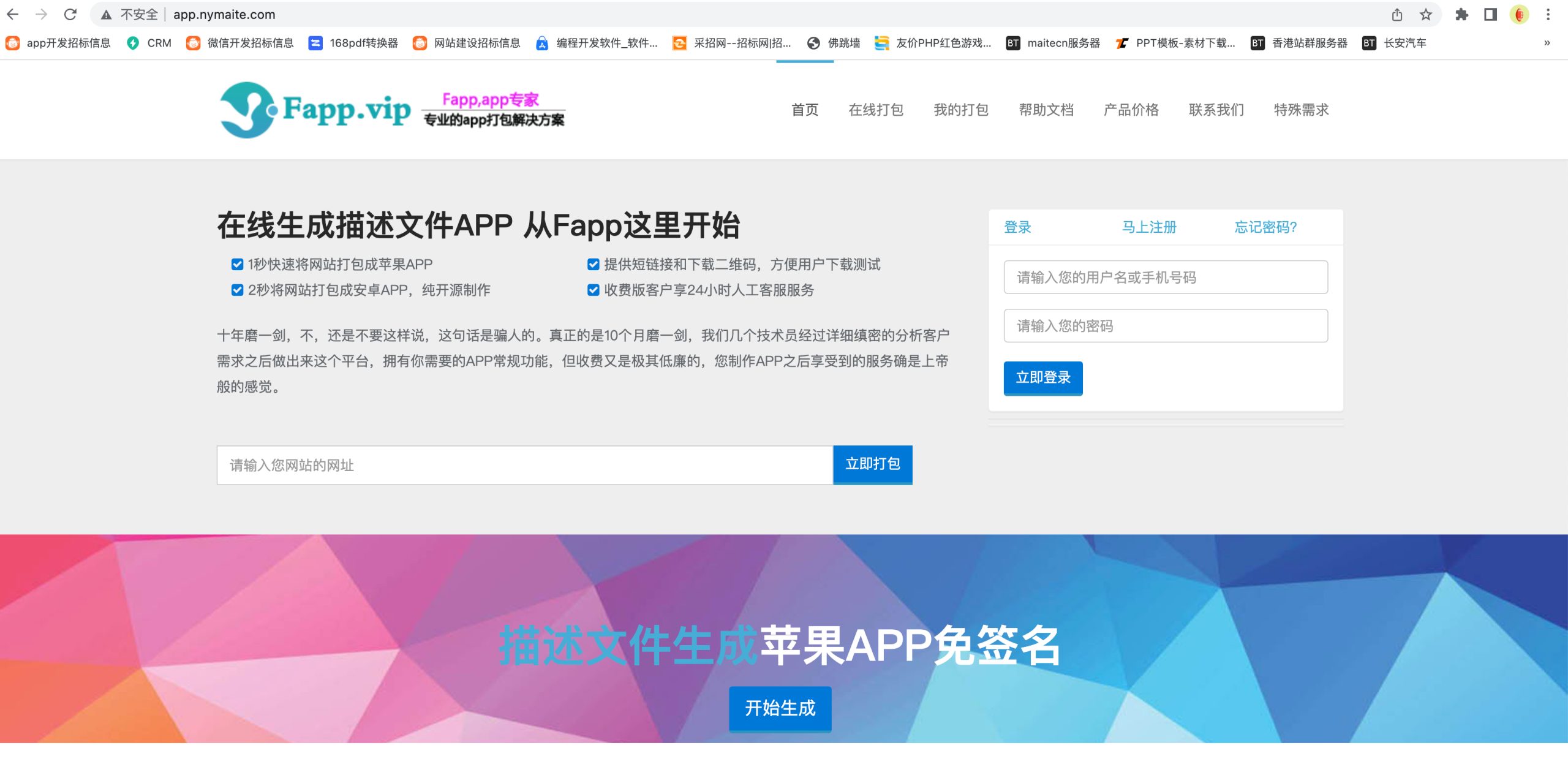
Task: Open 网站建设招标信息 bookmark
Action: pyautogui.click(x=467, y=43)
